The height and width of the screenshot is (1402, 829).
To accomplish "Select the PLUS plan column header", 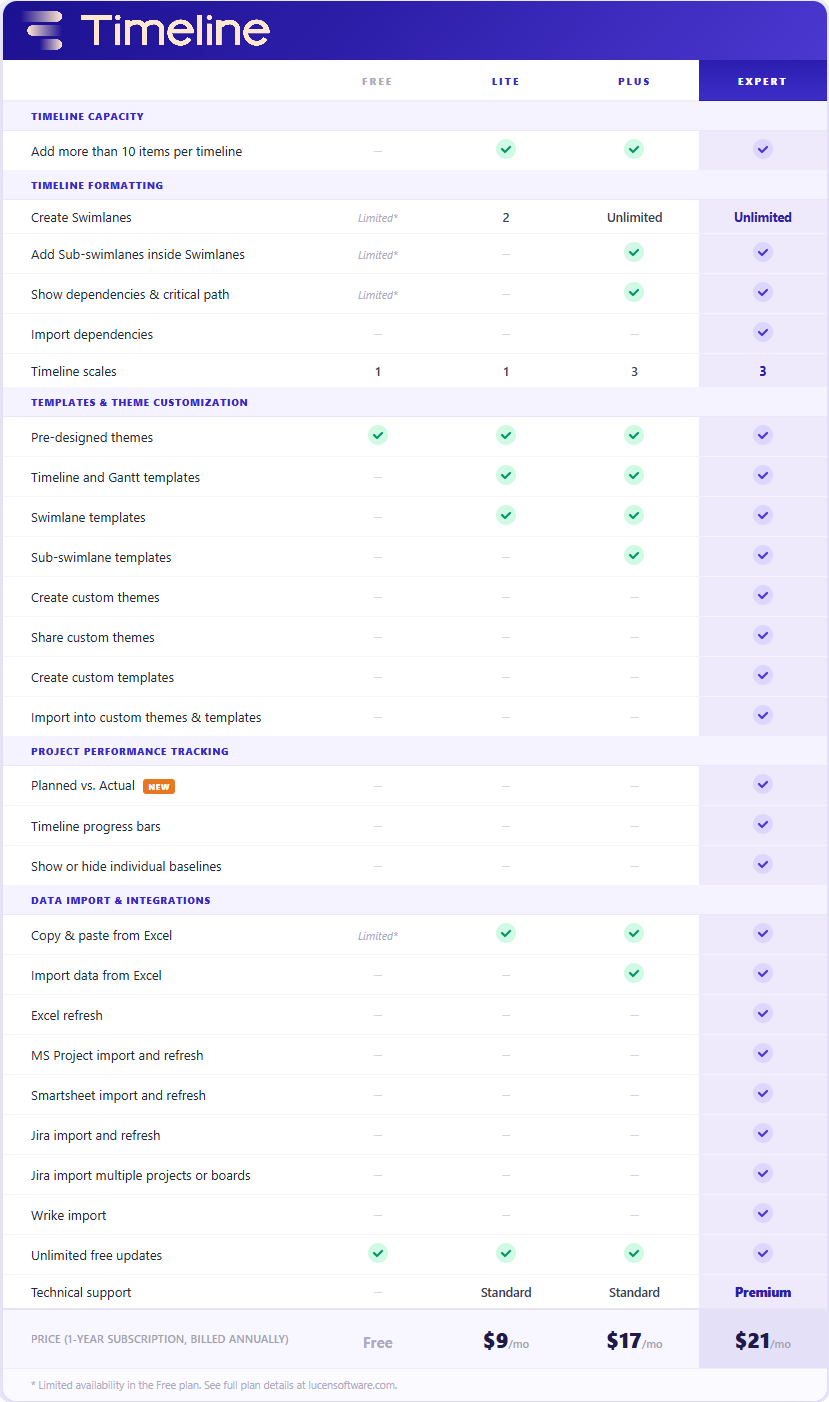I will [x=634, y=82].
